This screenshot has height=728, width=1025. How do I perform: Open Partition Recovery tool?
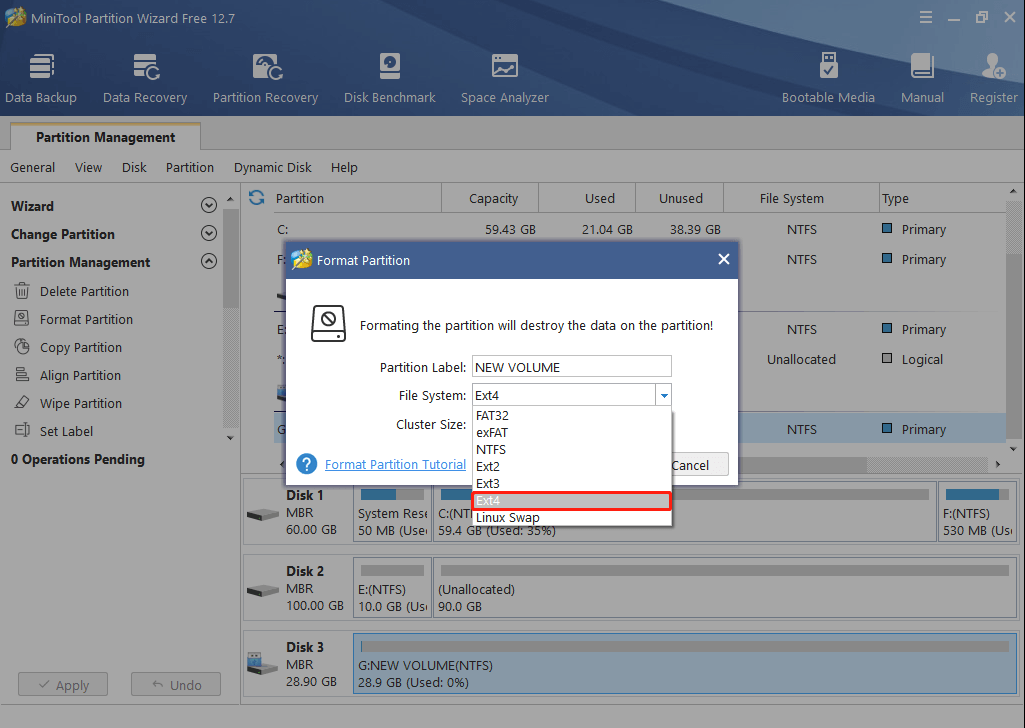pos(265,78)
